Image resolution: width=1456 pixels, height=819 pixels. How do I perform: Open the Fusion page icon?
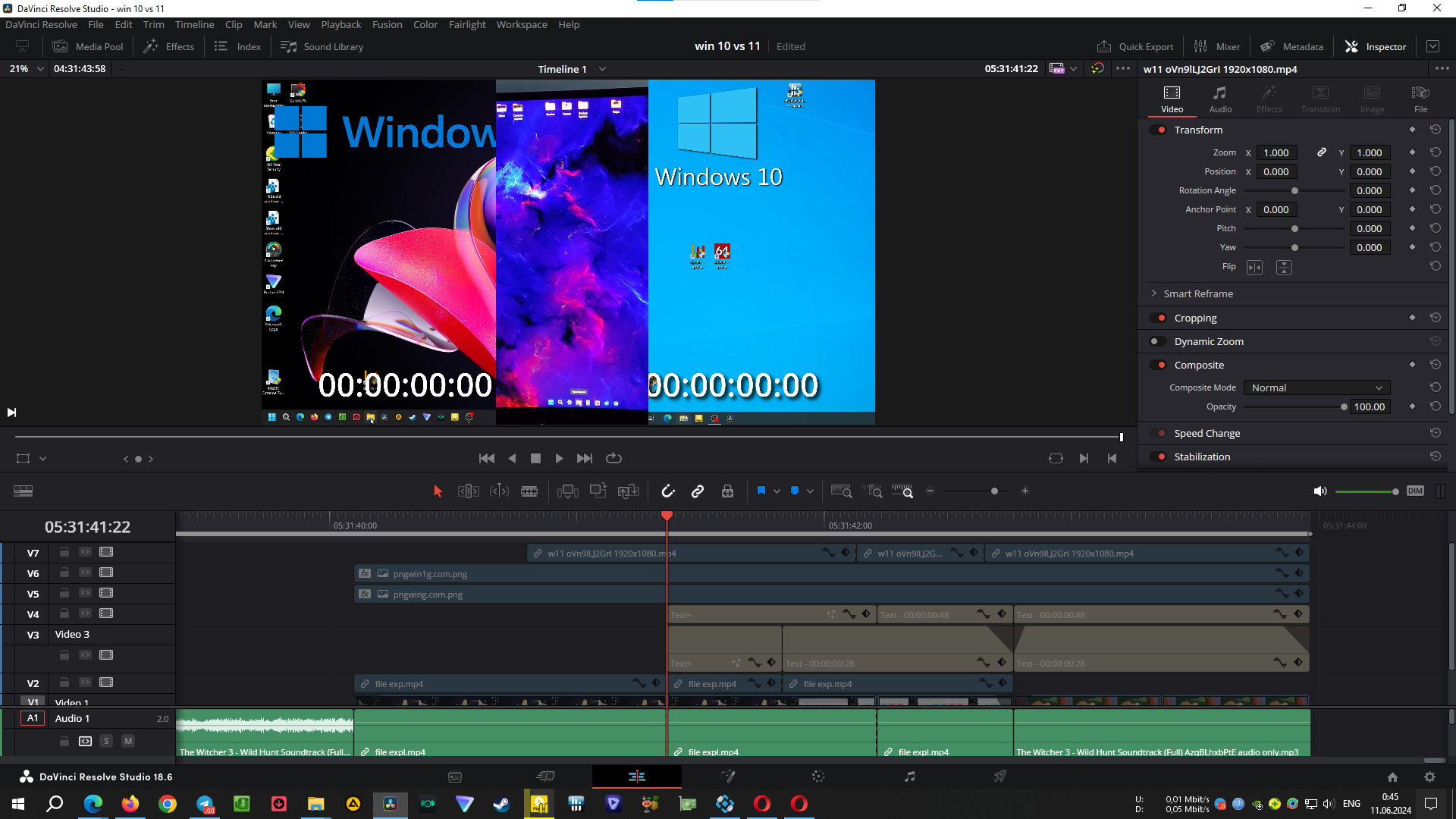[x=728, y=776]
